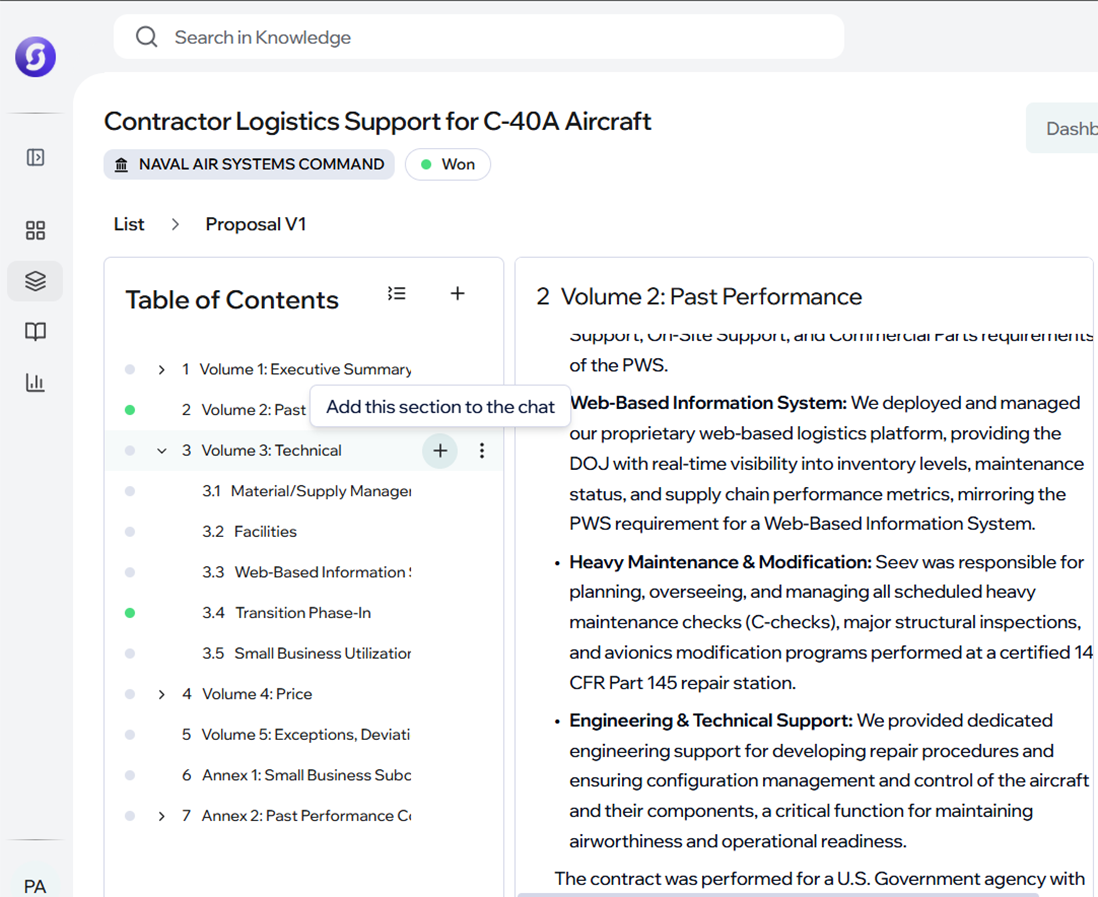This screenshot has width=1098, height=897.
Task: Expand Volume 4: Price chevron
Action: pyautogui.click(x=162, y=694)
